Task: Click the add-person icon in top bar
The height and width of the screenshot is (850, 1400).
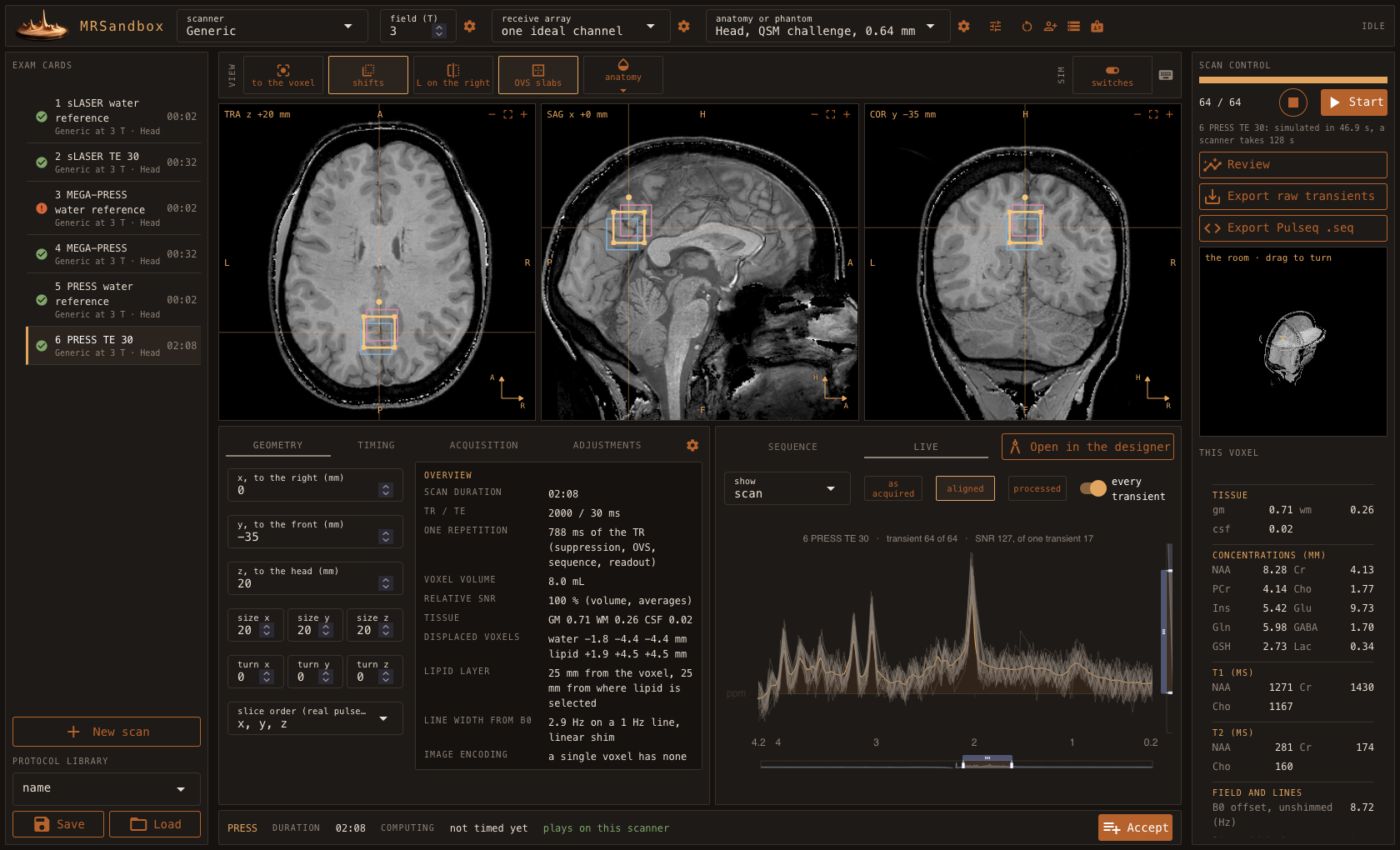Action: tap(1050, 27)
